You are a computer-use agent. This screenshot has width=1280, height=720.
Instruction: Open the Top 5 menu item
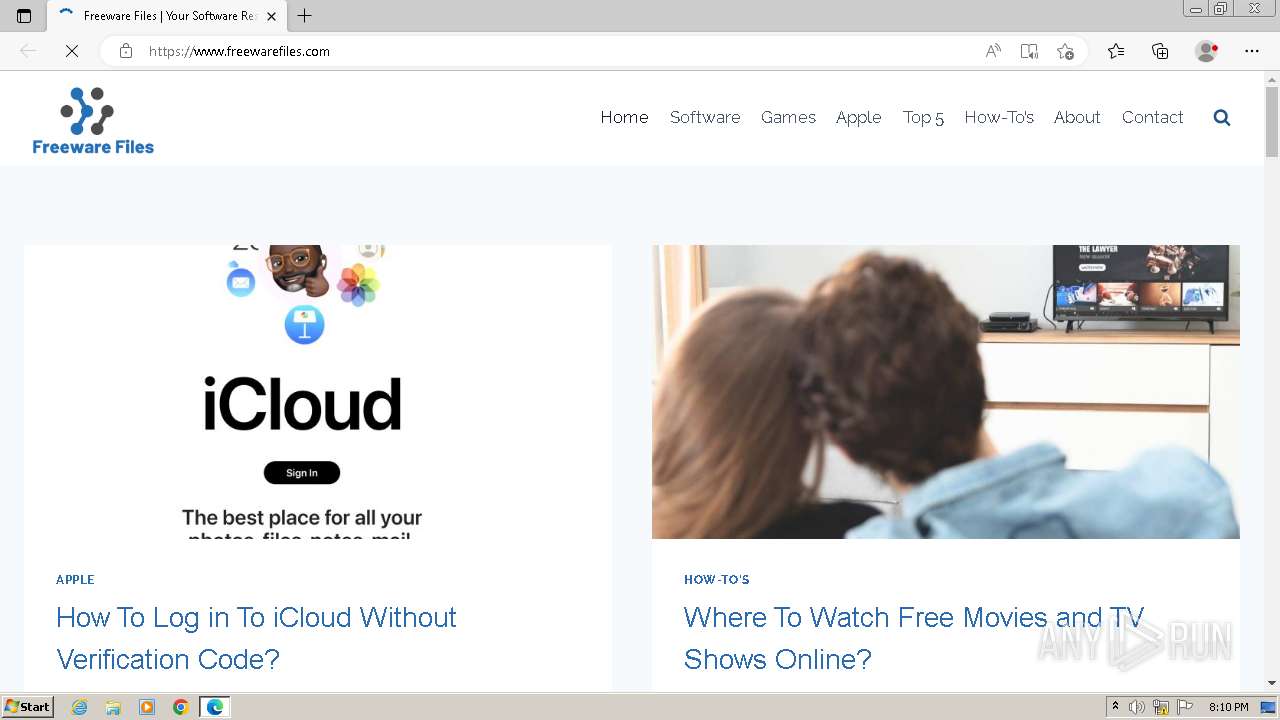923,117
